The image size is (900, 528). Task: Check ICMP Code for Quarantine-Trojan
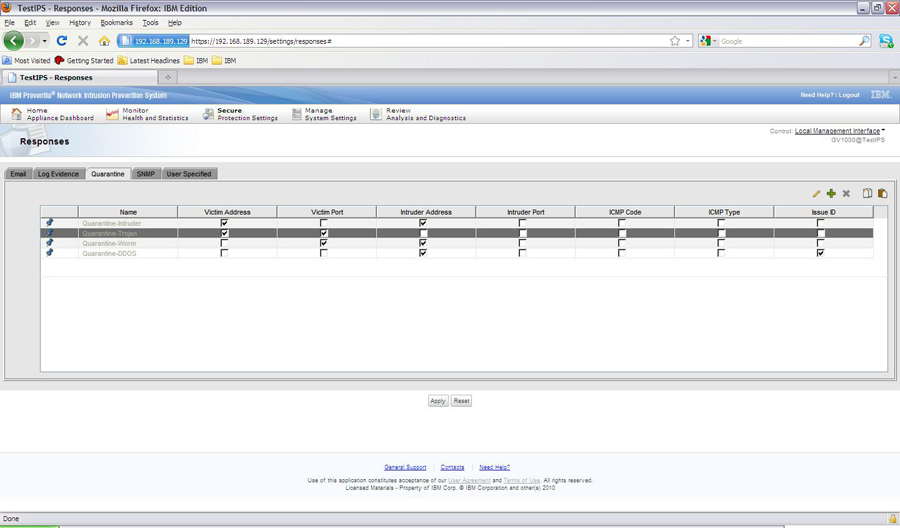pos(622,233)
